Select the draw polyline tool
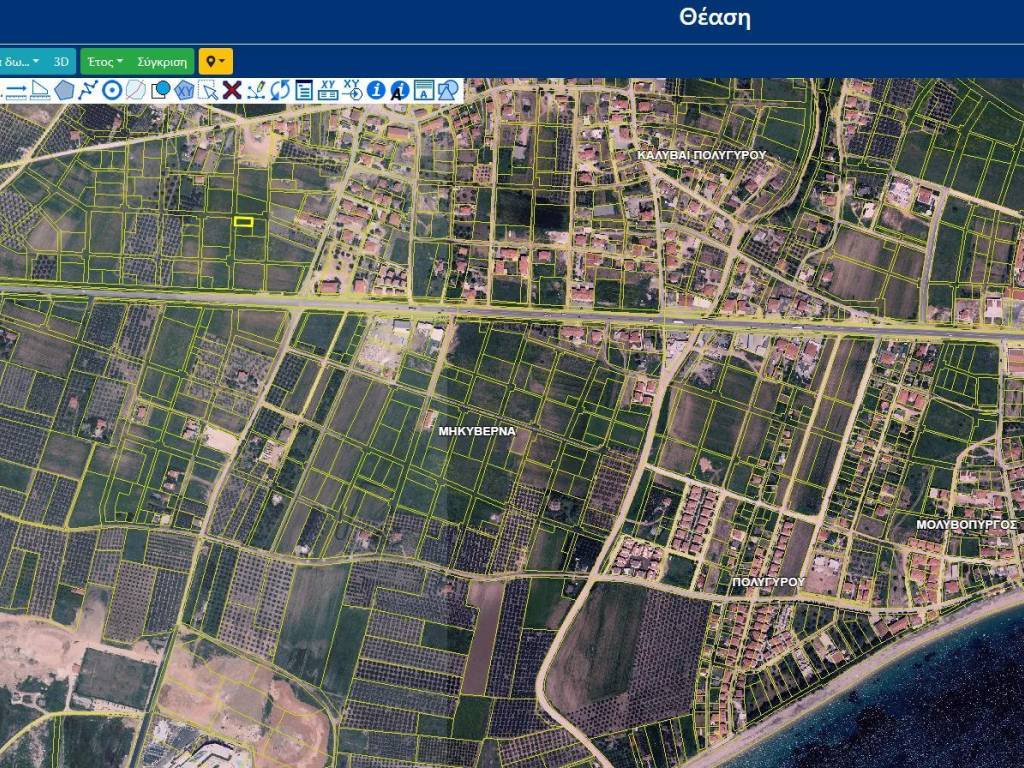Viewport: 1024px width, 768px height. pyautogui.click(x=88, y=90)
